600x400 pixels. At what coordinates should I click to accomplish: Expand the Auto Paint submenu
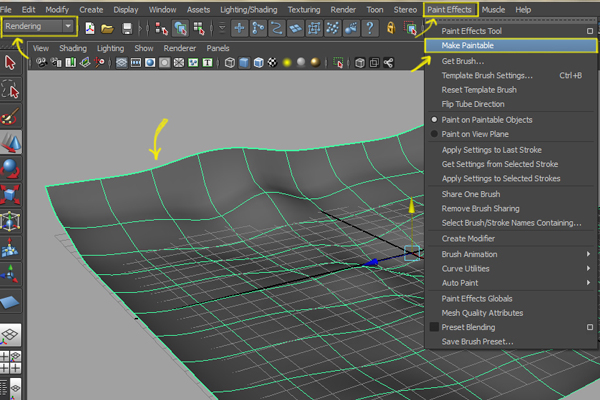pyautogui.click(x=512, y=283)
